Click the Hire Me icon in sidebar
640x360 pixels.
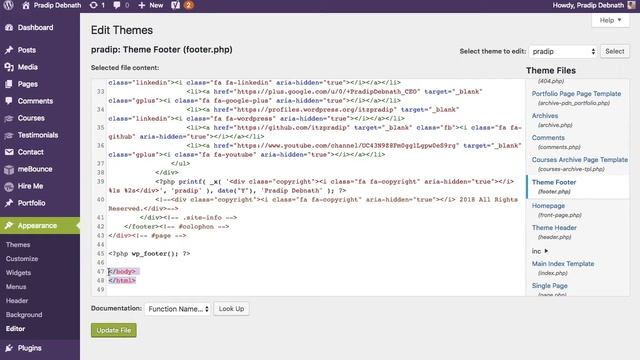pyautogui.click(x=9, y=186)
